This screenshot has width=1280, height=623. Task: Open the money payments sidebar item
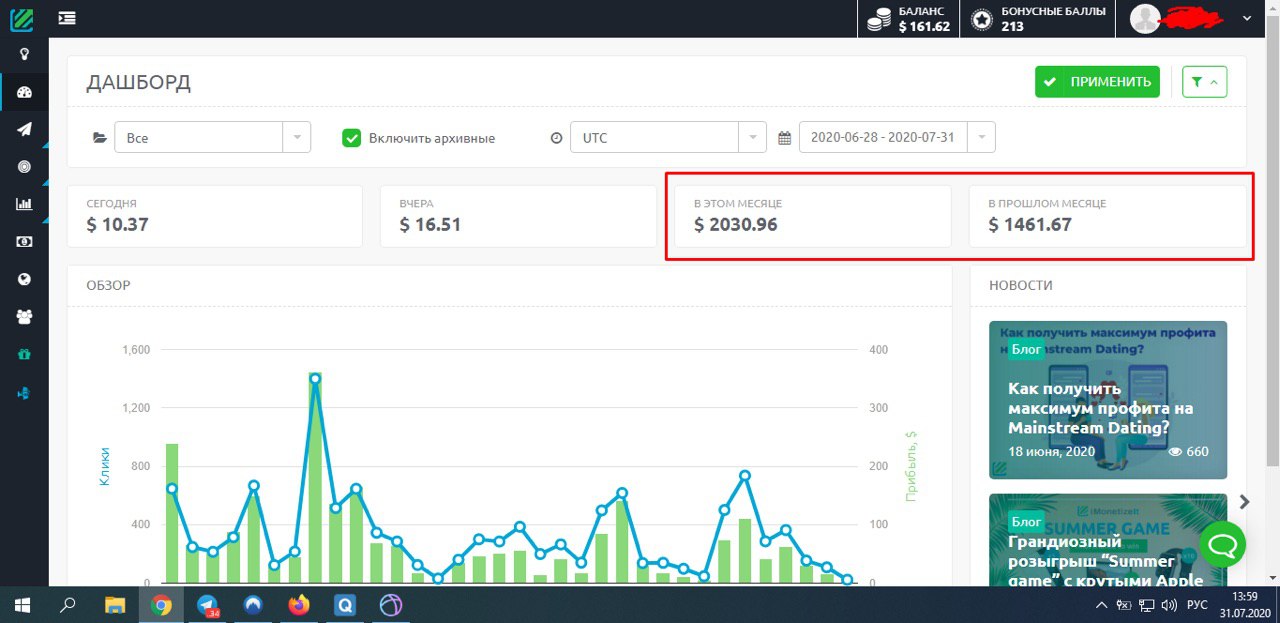(24, 241)
